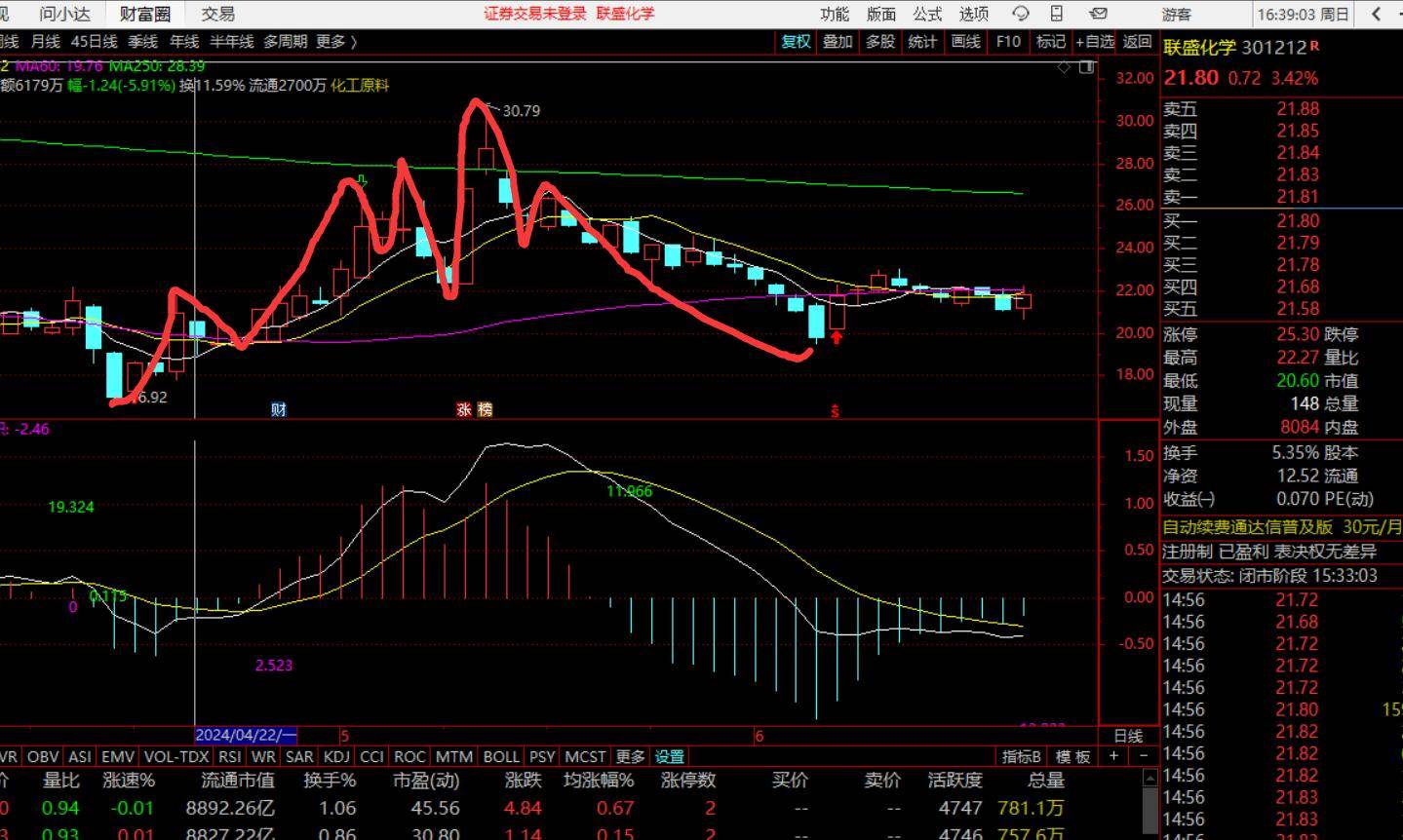1403x840 pixels.
Task: Toggle the 复权 adjustment mode
Action: click(796, 41)
